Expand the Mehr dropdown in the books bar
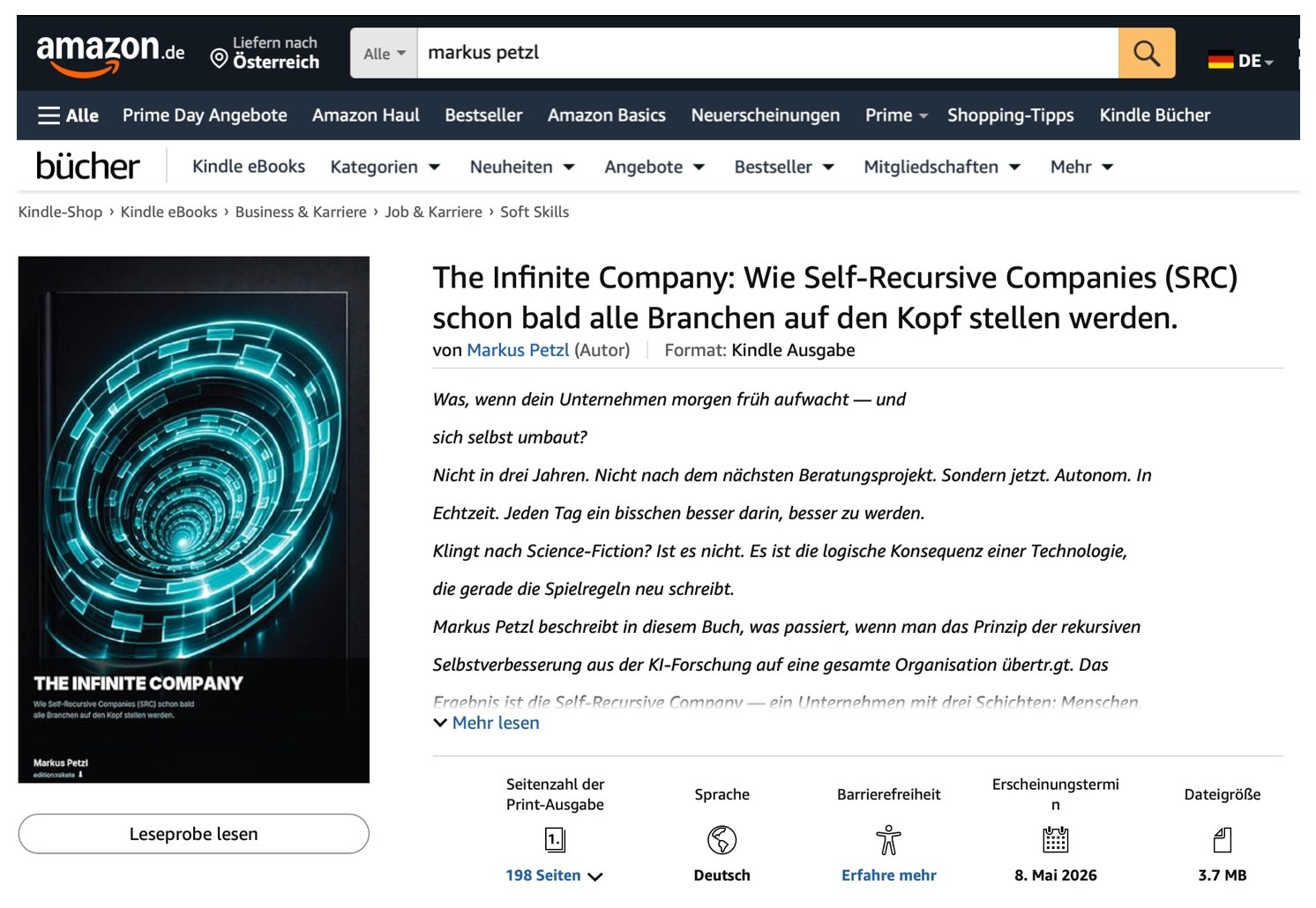 (1081, 167)
